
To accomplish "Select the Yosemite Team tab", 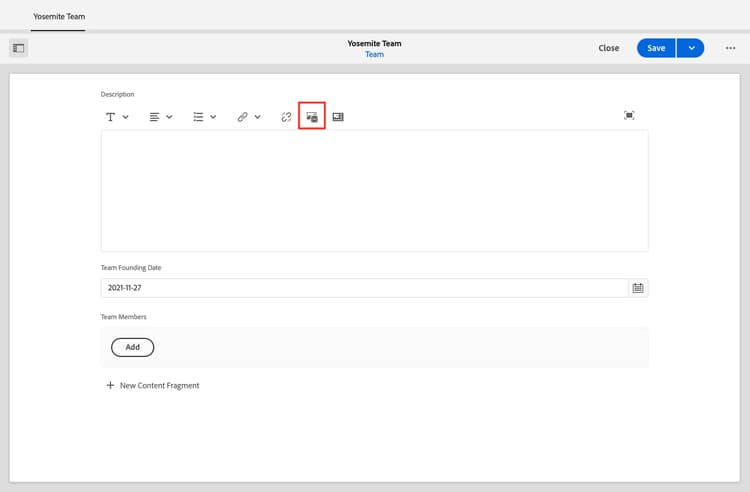I will (x=59, y=16).
